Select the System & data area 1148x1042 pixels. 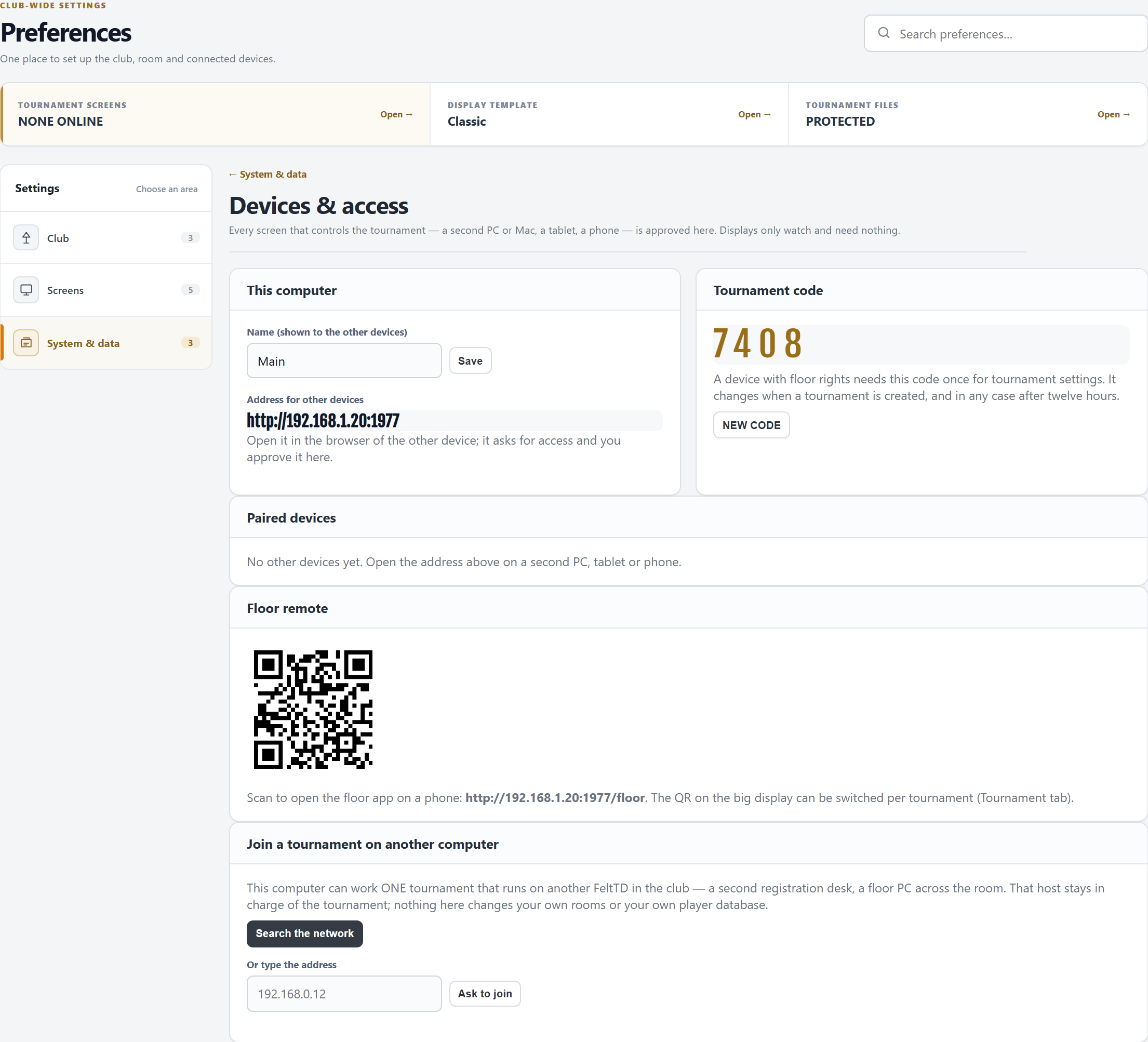click(106, 343)
